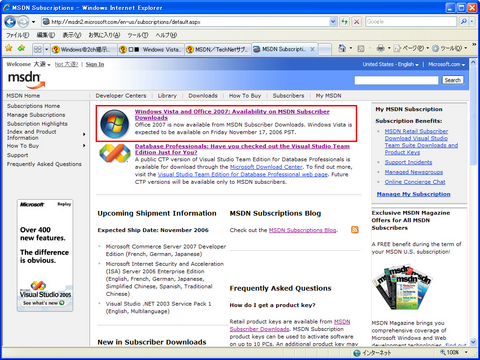Open Developer Centers in navigation bar
This screenshot has height=360, width=480.
(x=121, y=96)
